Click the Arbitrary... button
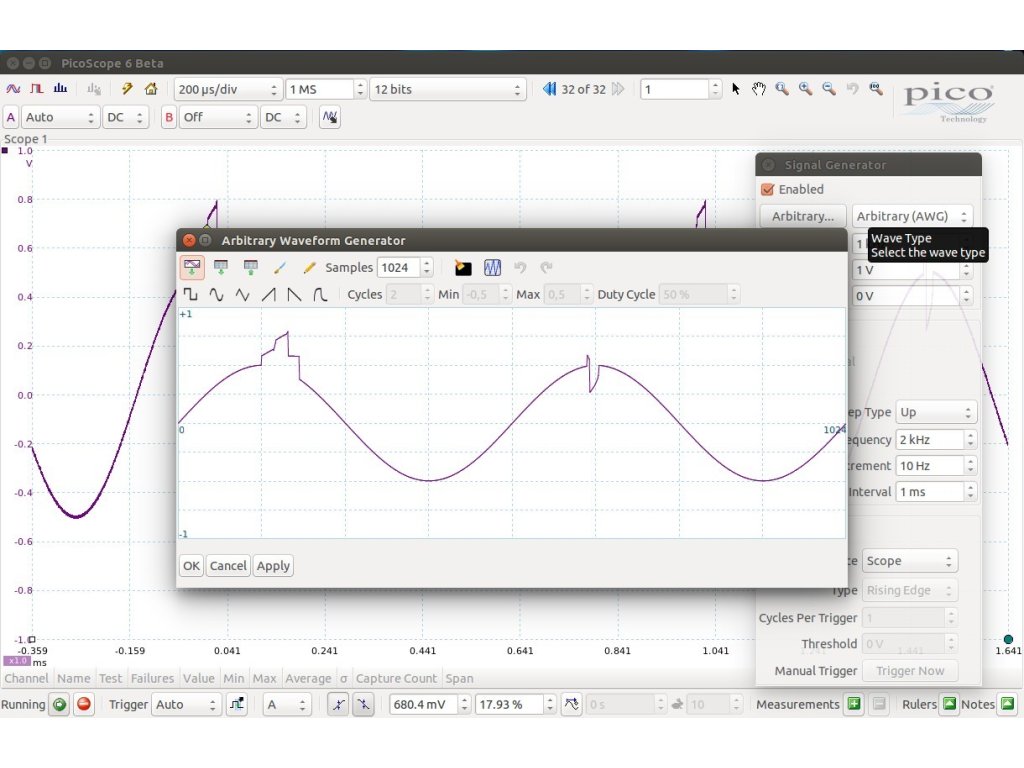The height and width of the screenshot is (768, 1024). (x=803, y=216)
